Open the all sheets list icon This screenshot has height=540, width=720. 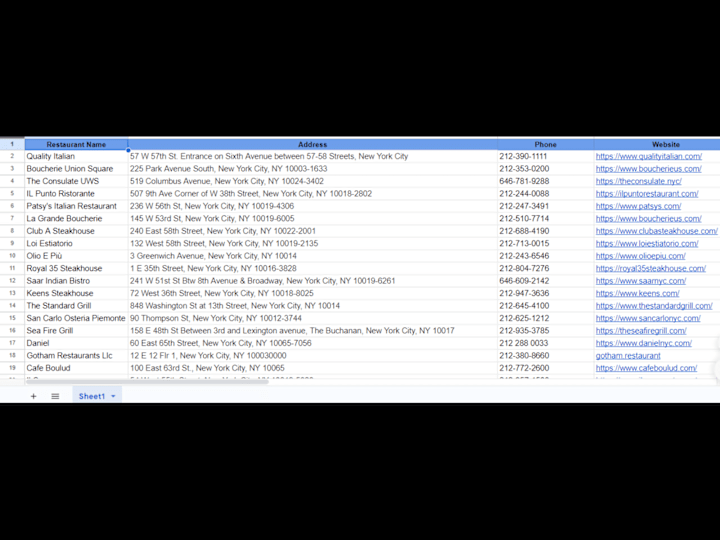point(55,396)
